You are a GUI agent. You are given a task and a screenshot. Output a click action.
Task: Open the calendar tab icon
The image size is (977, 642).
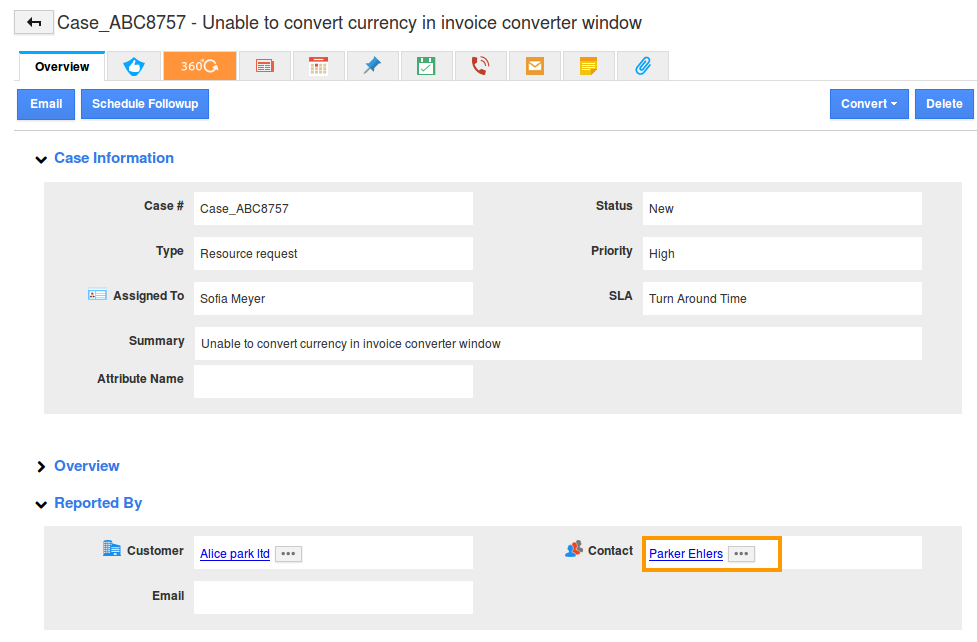click(x=319, y=66)
